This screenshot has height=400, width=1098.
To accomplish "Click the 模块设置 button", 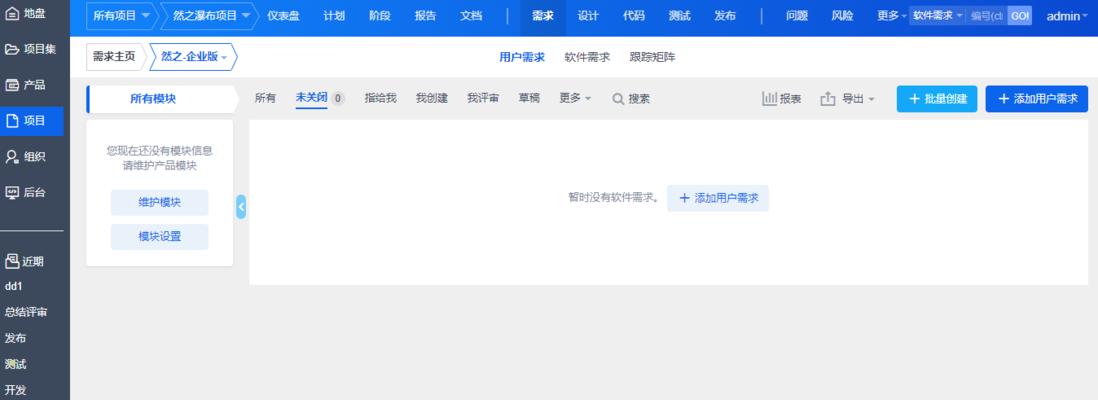I will (x=160, y=237).
